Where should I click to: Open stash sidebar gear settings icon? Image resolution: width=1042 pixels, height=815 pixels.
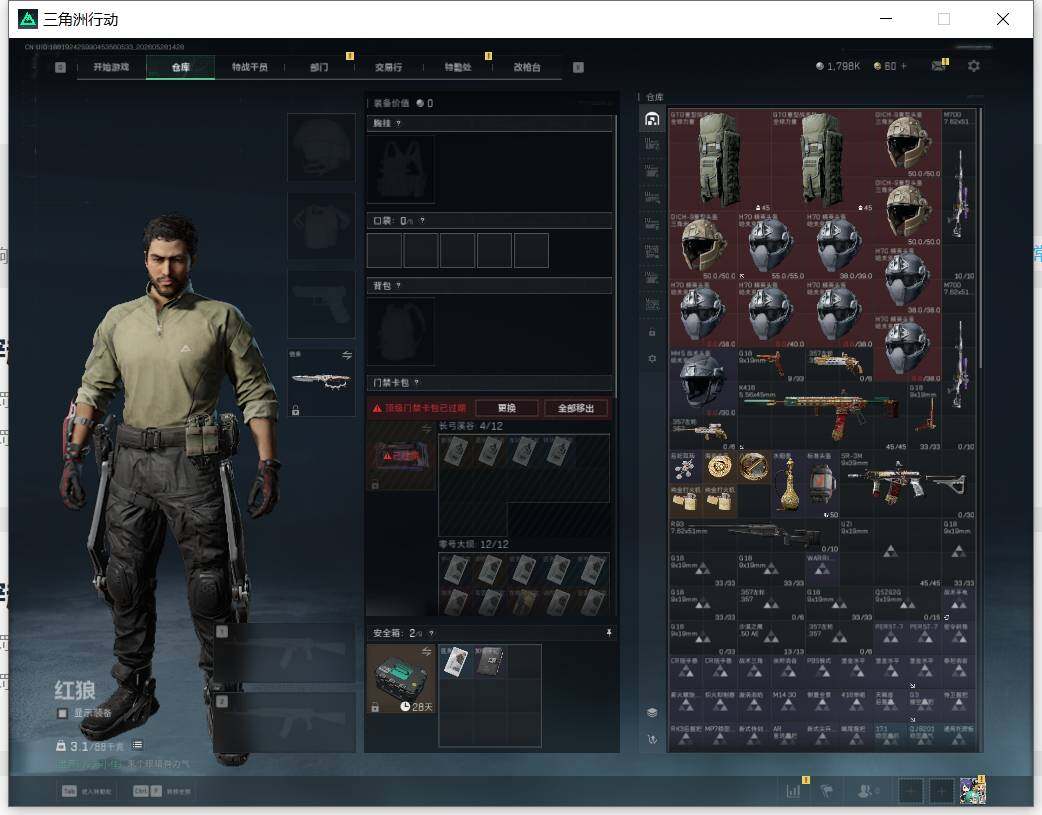pyautogui.click(x=652, y=358)
